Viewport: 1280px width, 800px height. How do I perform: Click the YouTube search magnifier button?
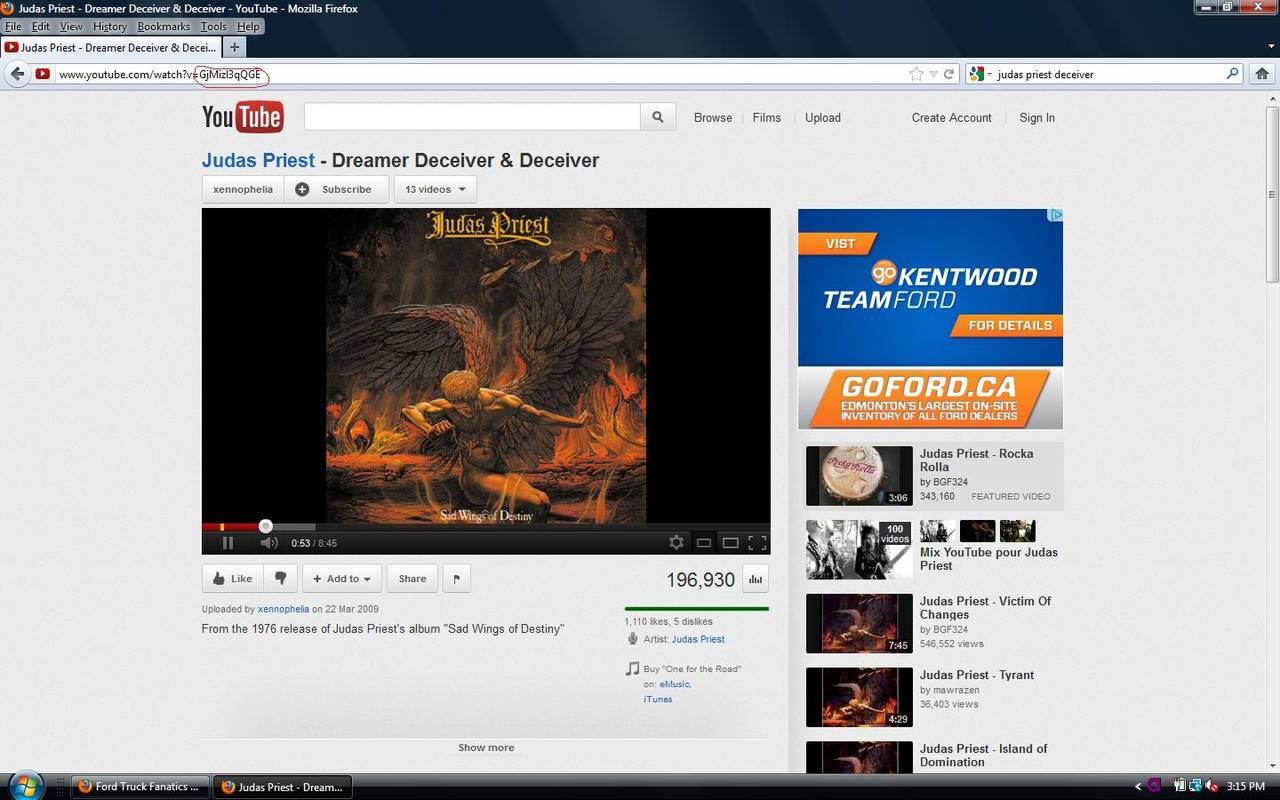point(658,117)
